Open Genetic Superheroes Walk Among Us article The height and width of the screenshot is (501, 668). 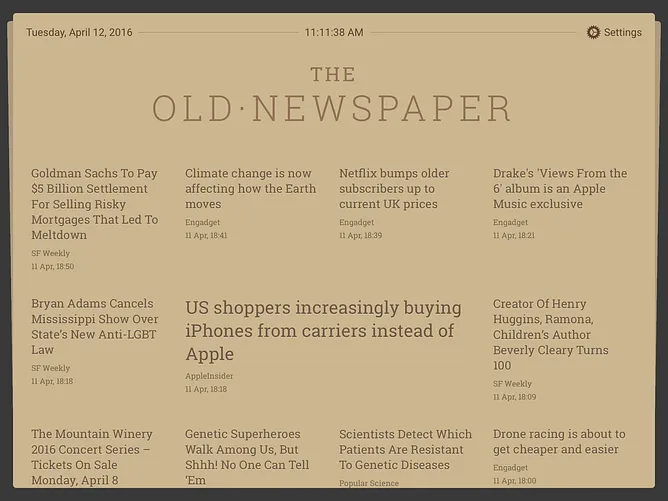pyautogui.click(x=247, y=457)
